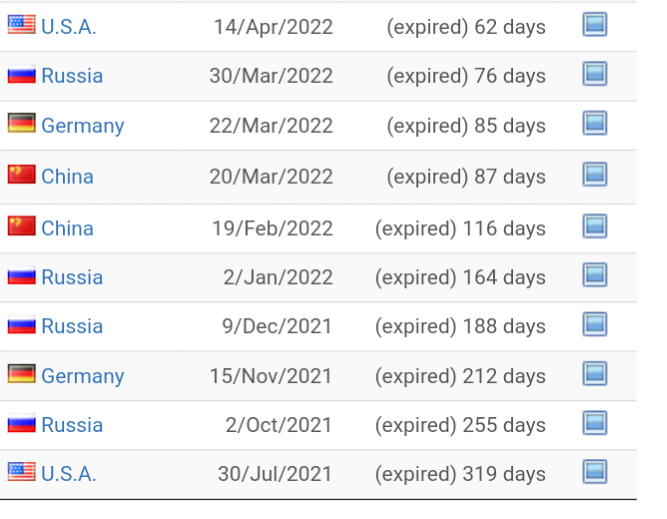Screen dimensions: 667x519
Task: Open screenshot icon for Russia 2/Oct/2021 row
Action: coord(594,423)
